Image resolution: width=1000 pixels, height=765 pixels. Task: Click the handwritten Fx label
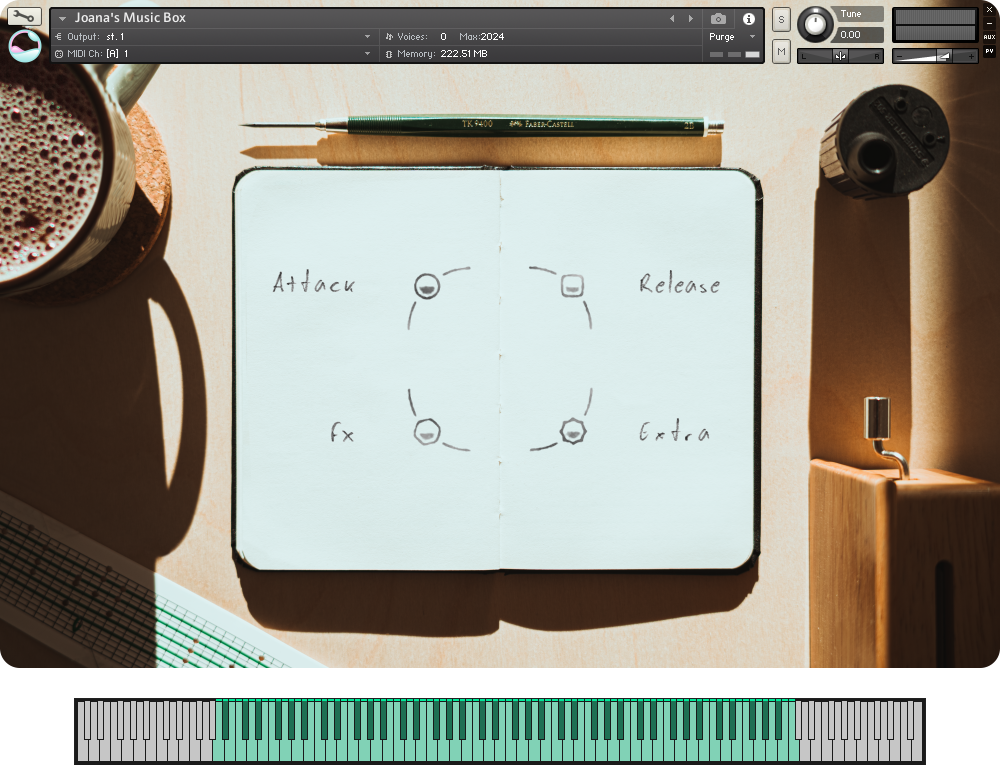342,432
